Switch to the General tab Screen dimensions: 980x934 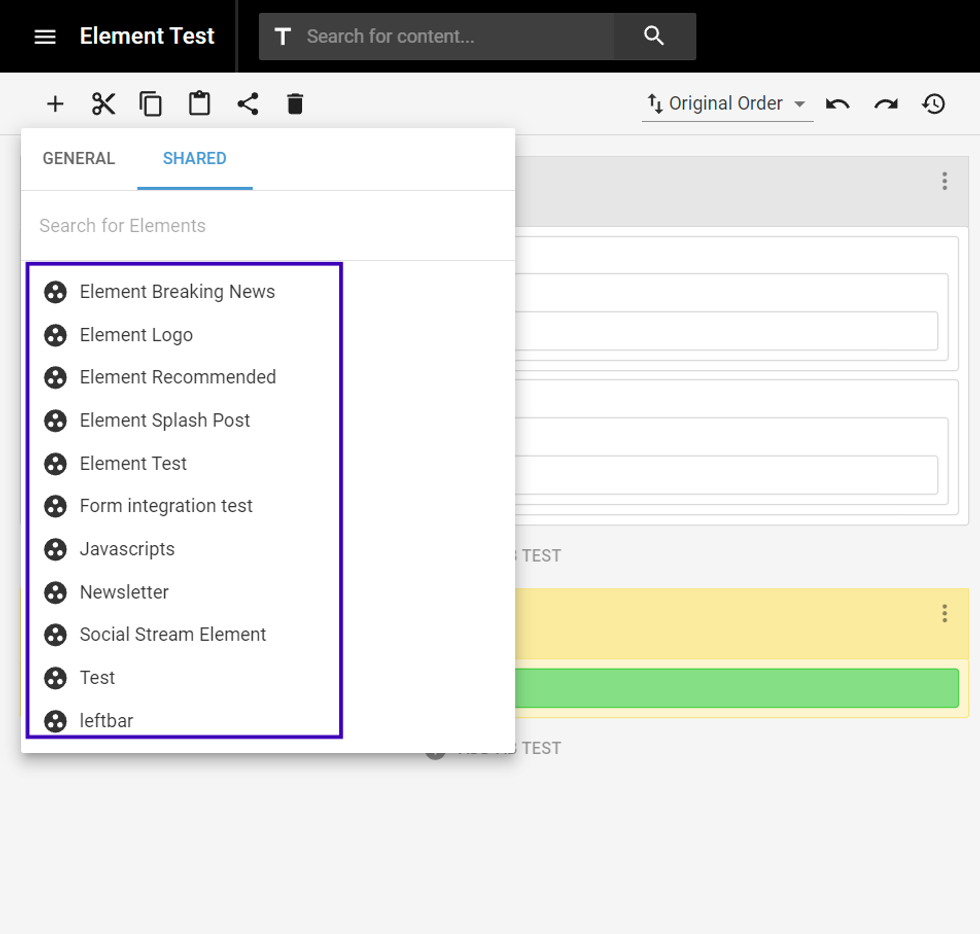[79, 159]
